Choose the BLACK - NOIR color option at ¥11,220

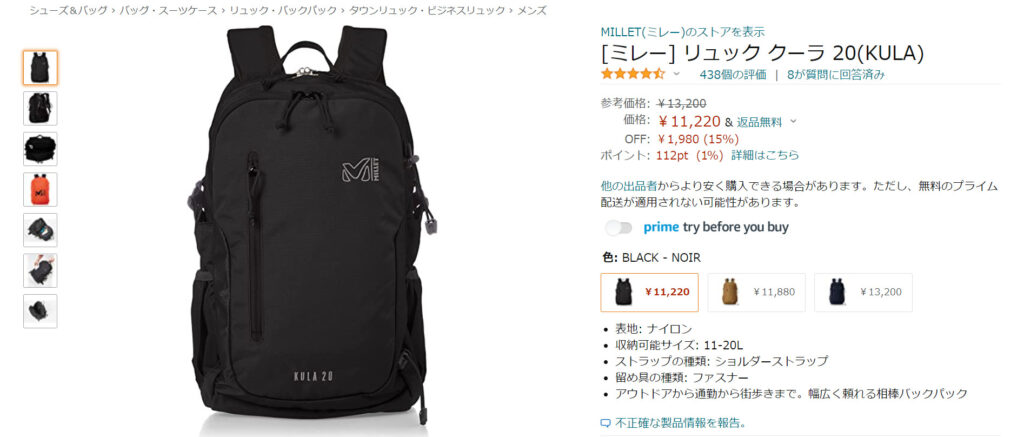click(x=649, y=292)
